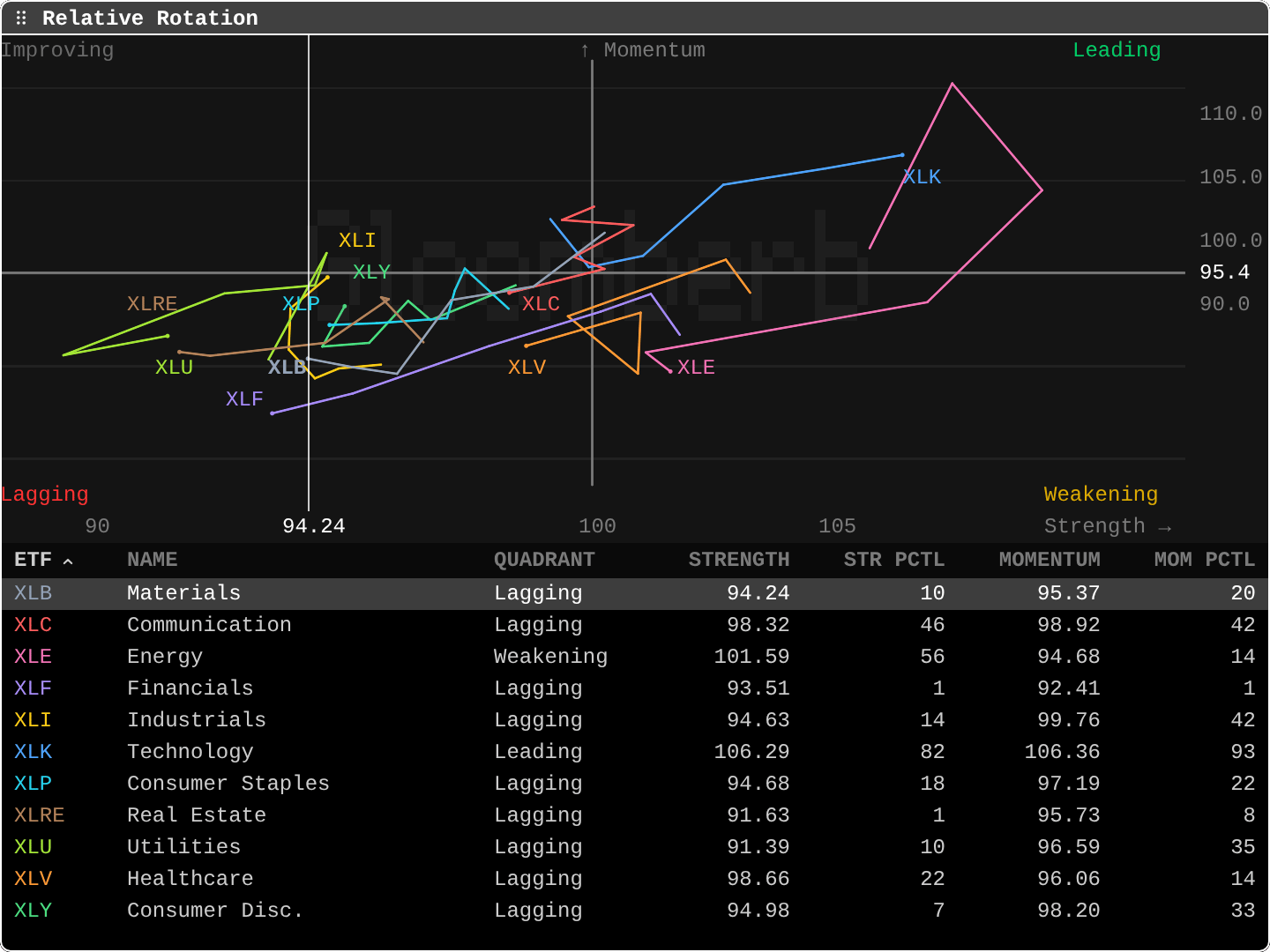The image size is (1270, 952).
Task: Sort table by MOM PCTL column header
Action: (1205, 560)
